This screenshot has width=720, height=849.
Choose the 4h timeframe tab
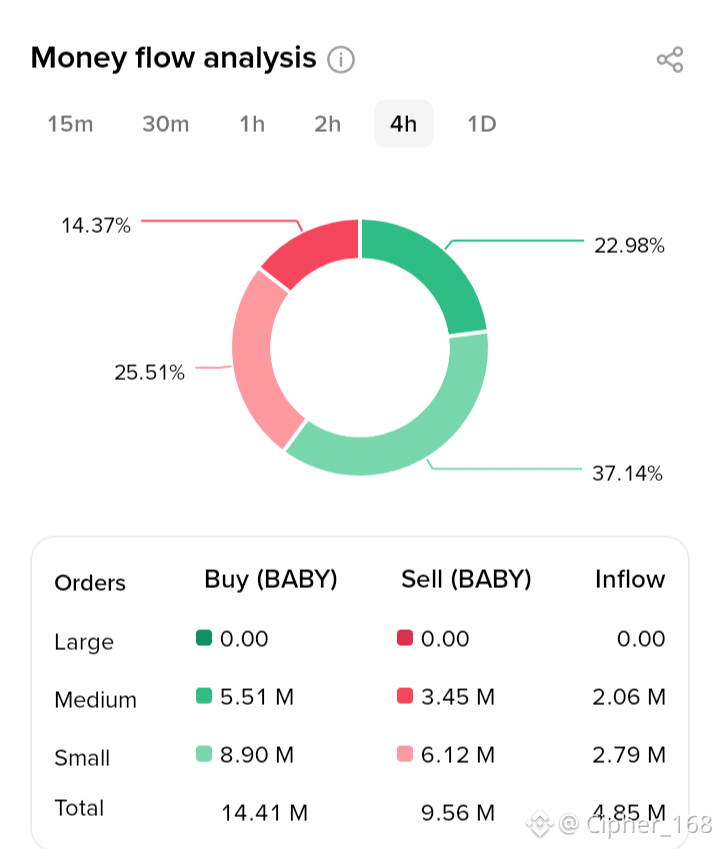pyautogui.click(x=404, y=124)
